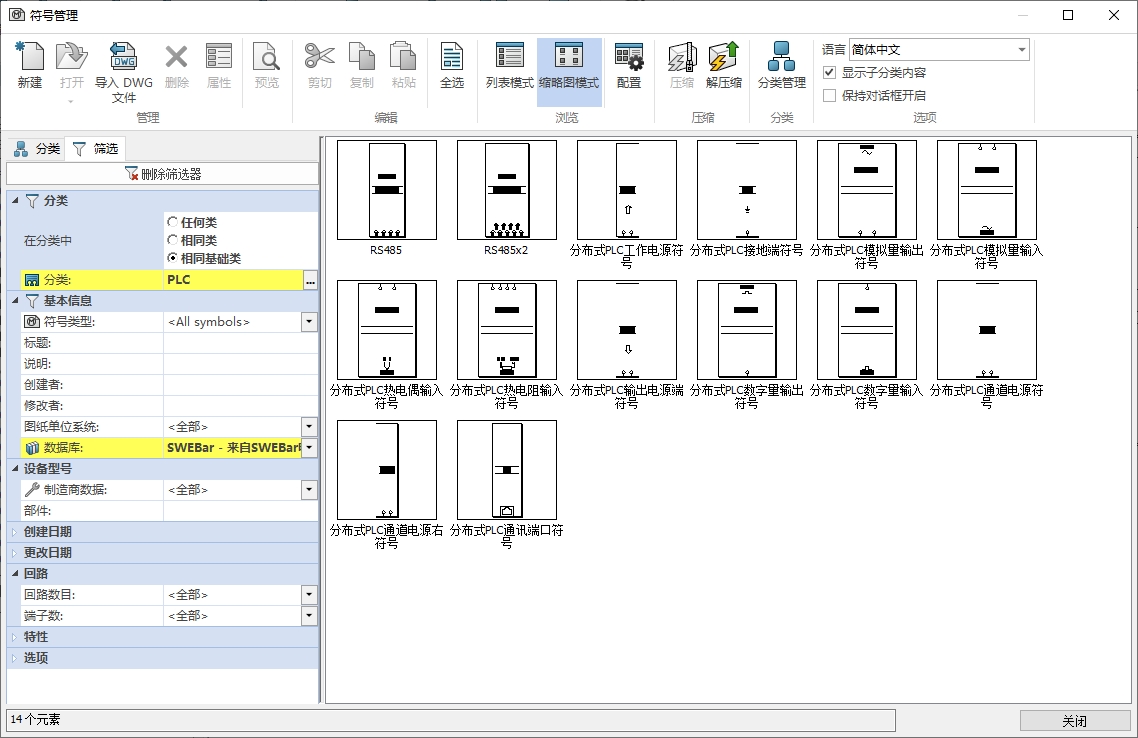This screenshot has width=1138, height=738.
Task: Open the 符号类型 All symbols dropdown
Action: point(309,322)
